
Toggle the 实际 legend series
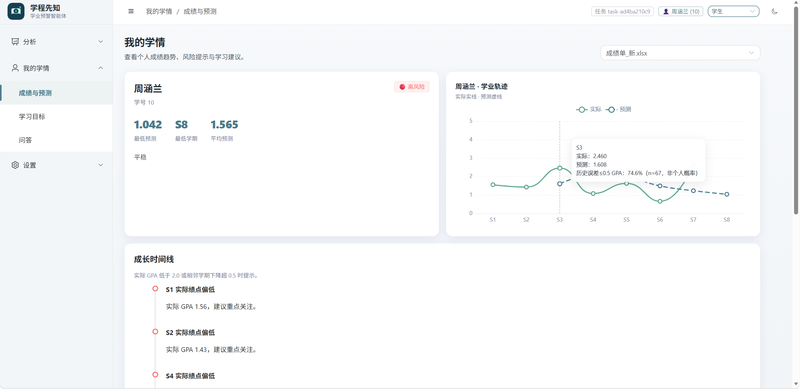(589, 109)
